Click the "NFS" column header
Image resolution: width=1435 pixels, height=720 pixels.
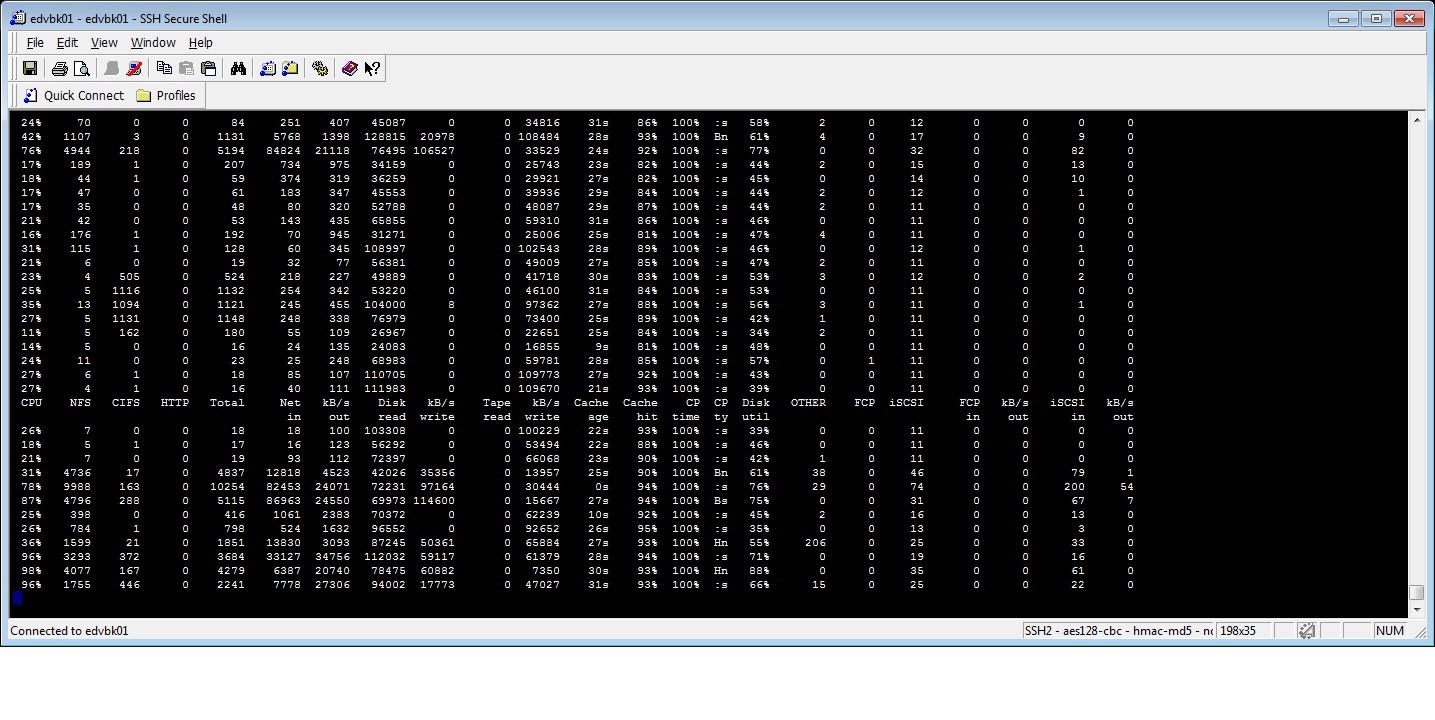coord(80,403)
